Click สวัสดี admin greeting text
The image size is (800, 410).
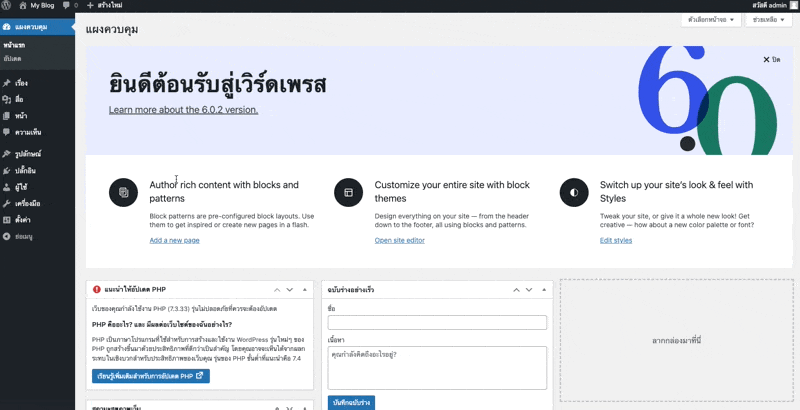769,5
